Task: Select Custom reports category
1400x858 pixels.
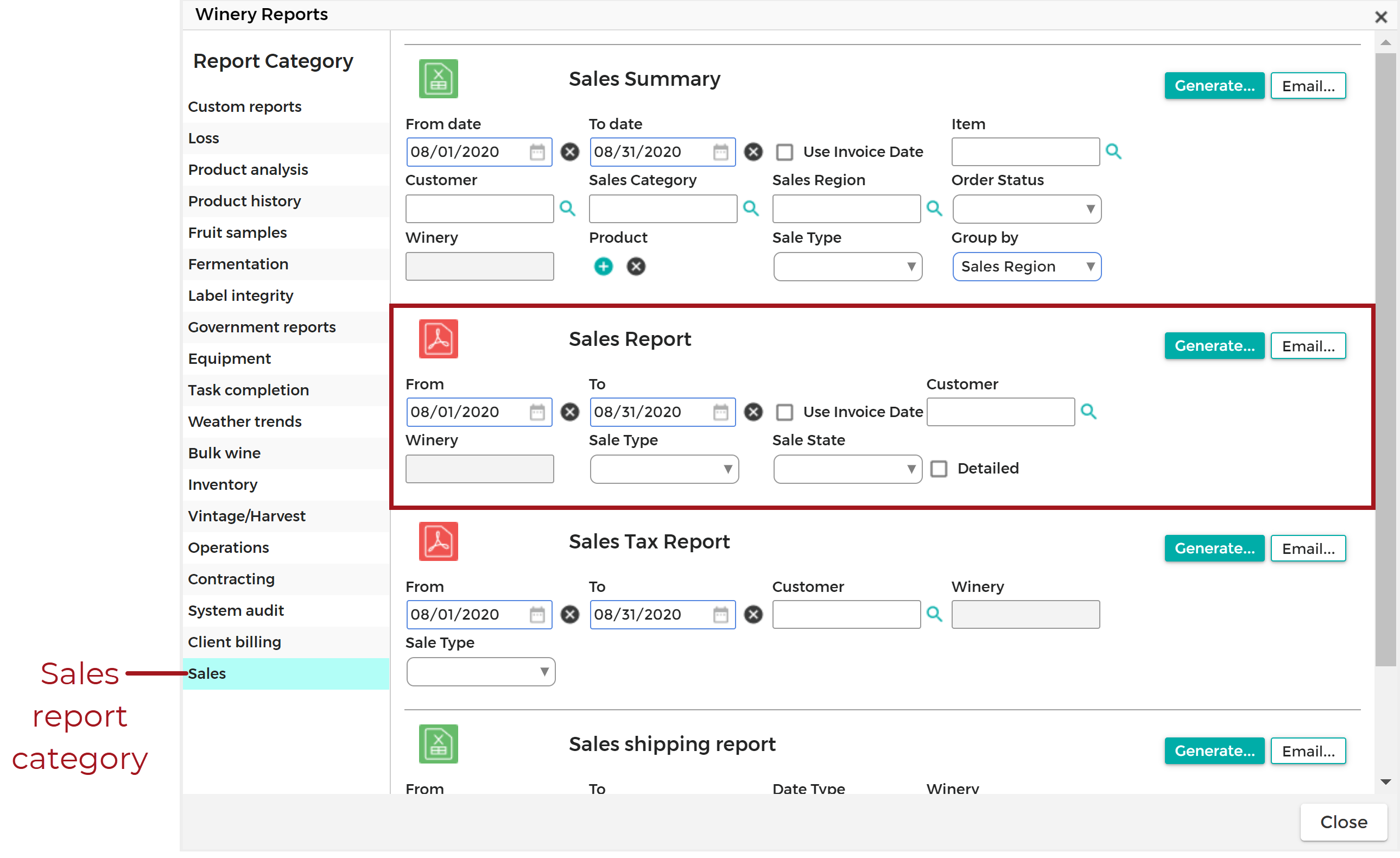Action: tap(286, 107)
